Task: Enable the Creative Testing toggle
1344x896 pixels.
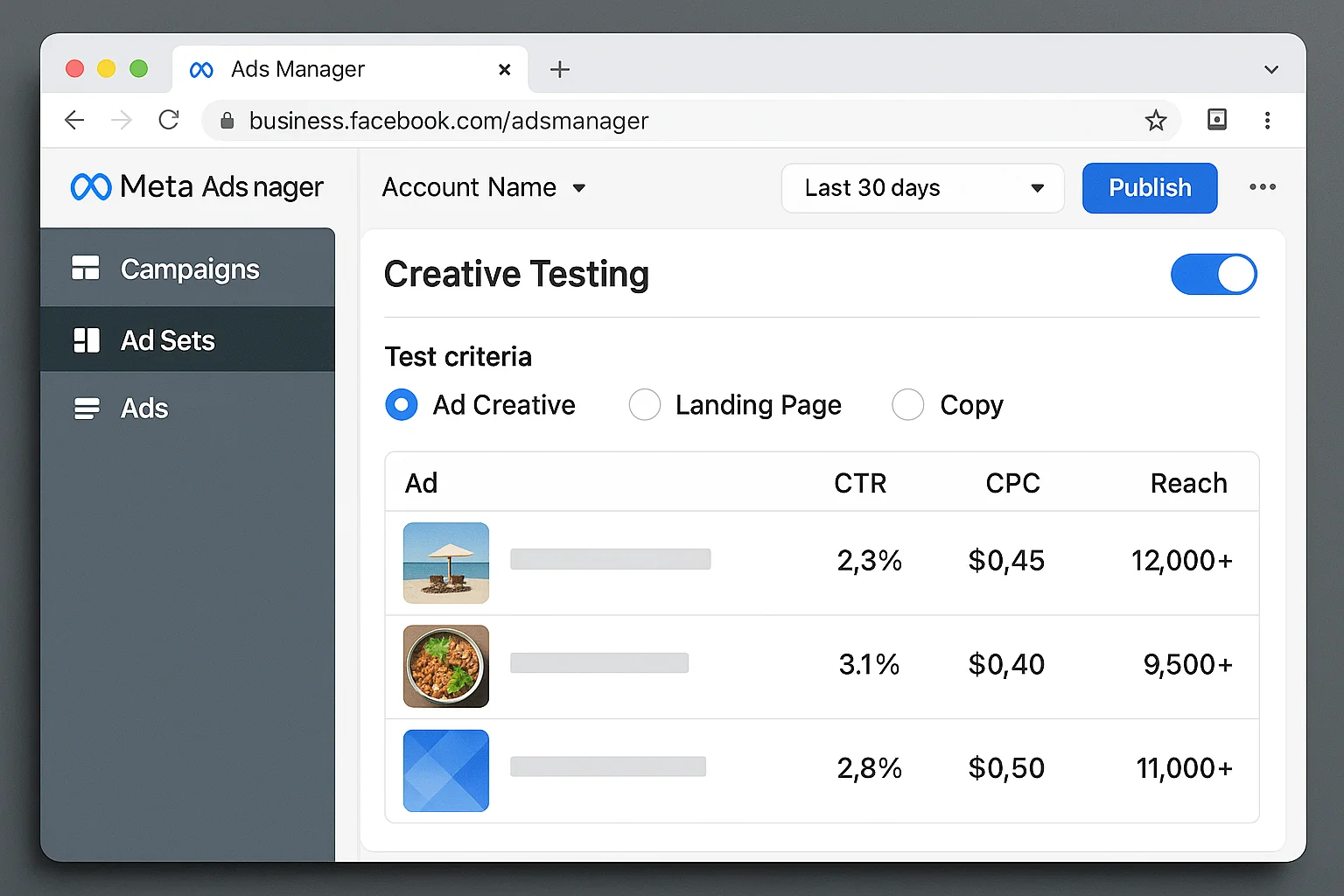Action: click(x=1214, y=274)
